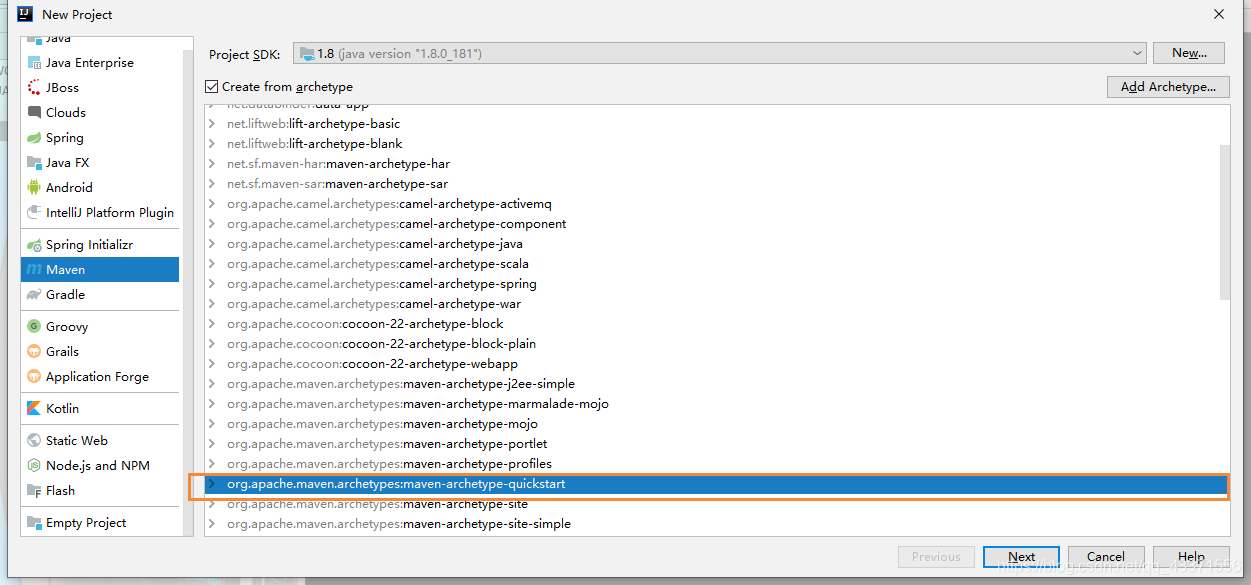Click the Help button
Viewport: 1251px width, 585px height.
[x=1191, y=557]
